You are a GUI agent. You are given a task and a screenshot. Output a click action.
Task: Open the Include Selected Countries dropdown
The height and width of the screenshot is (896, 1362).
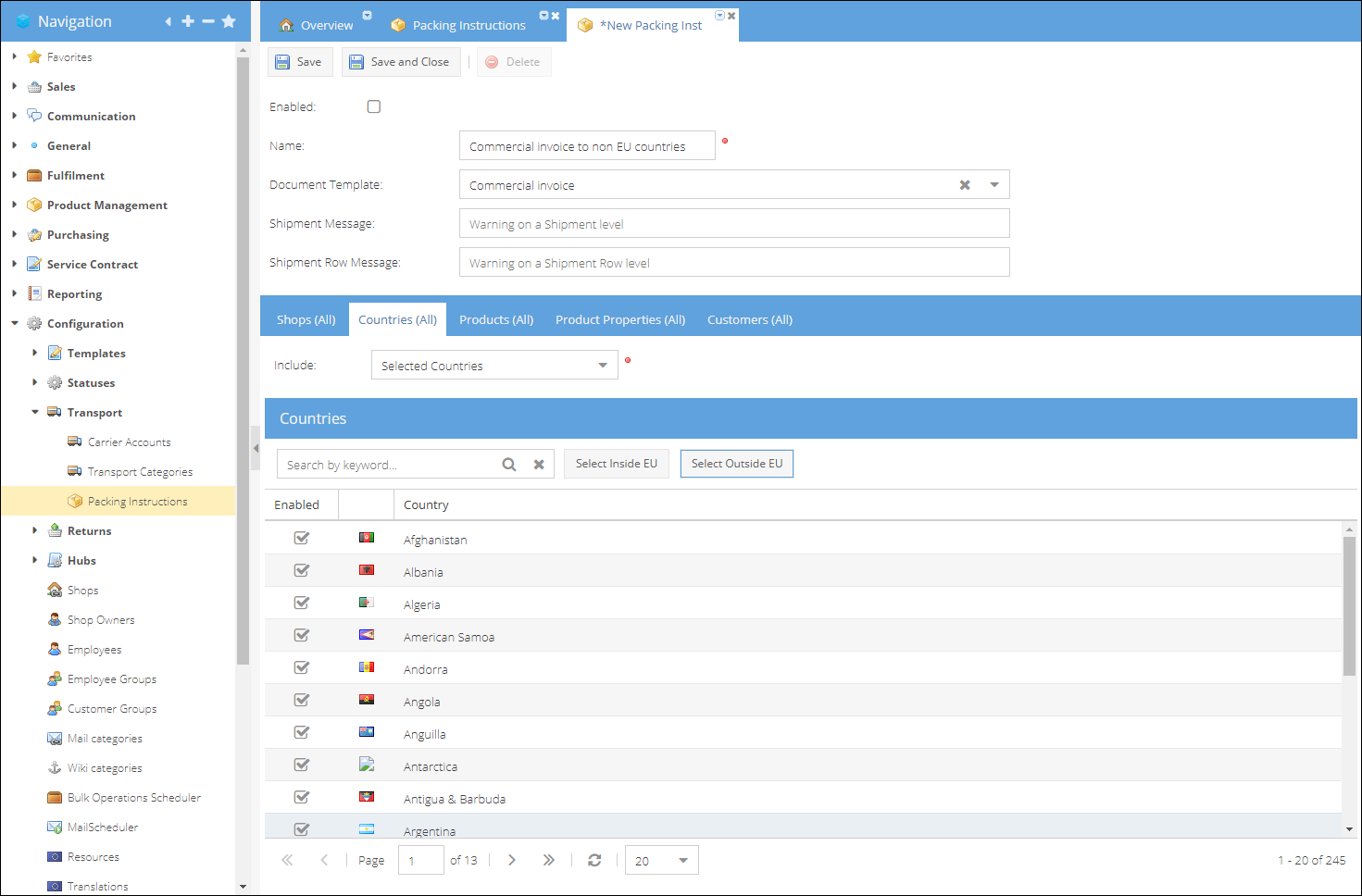(494, 366)
